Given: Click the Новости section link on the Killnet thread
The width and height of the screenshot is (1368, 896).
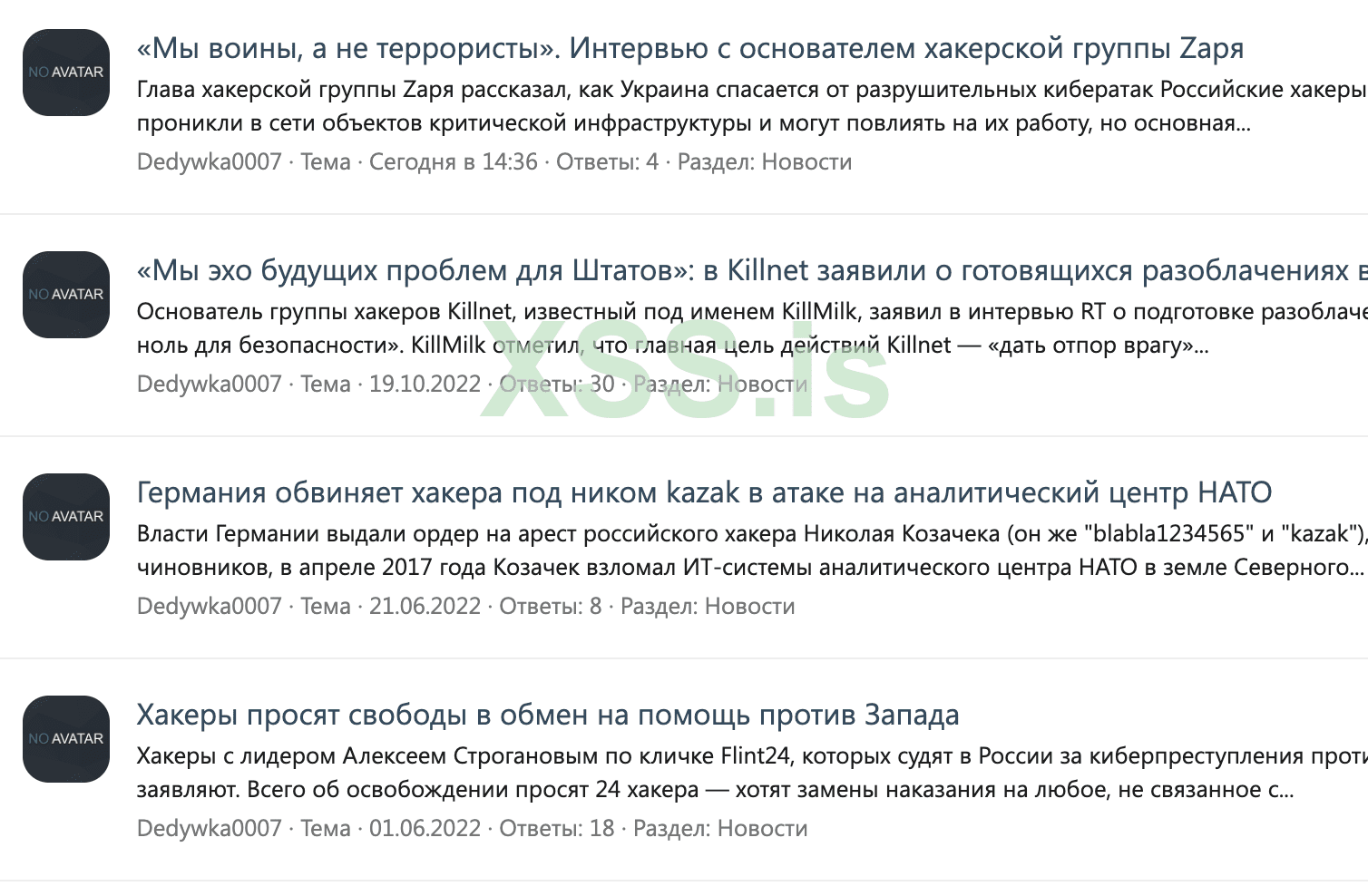Looking at the screenshot, I should (x=762, y=384).
